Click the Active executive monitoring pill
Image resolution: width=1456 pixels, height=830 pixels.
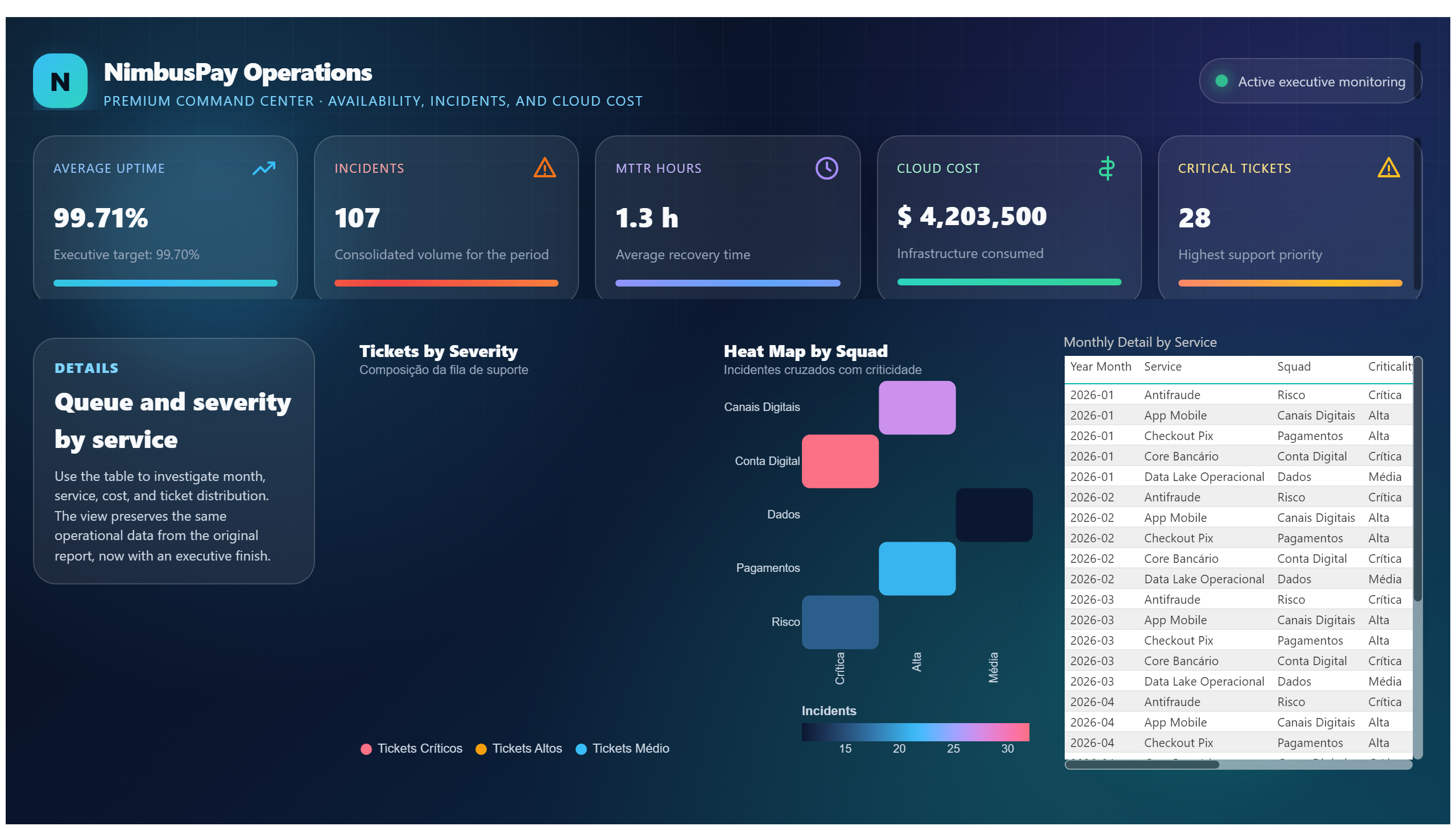(1309, 81)
